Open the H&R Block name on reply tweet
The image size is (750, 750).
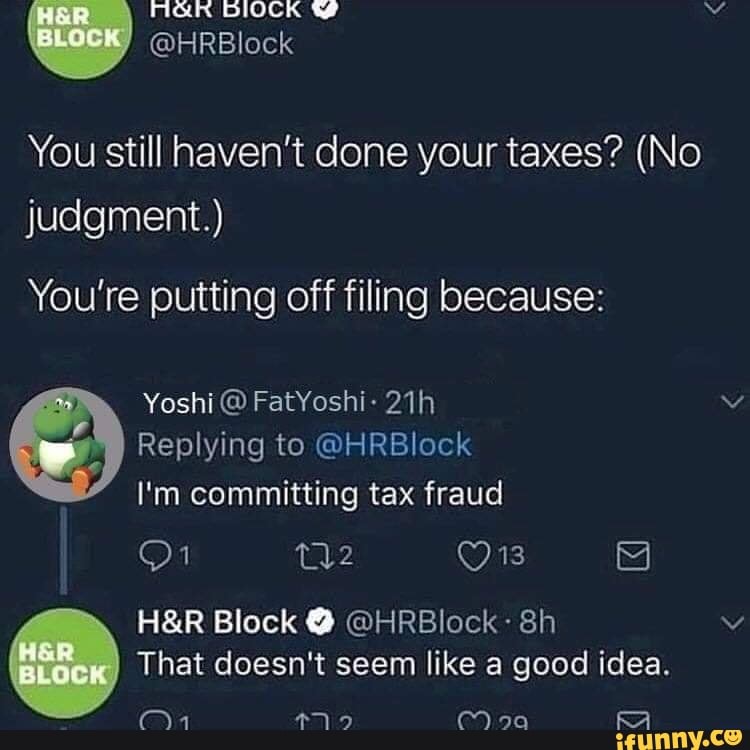pyautogui.click(x=216, y=622)
